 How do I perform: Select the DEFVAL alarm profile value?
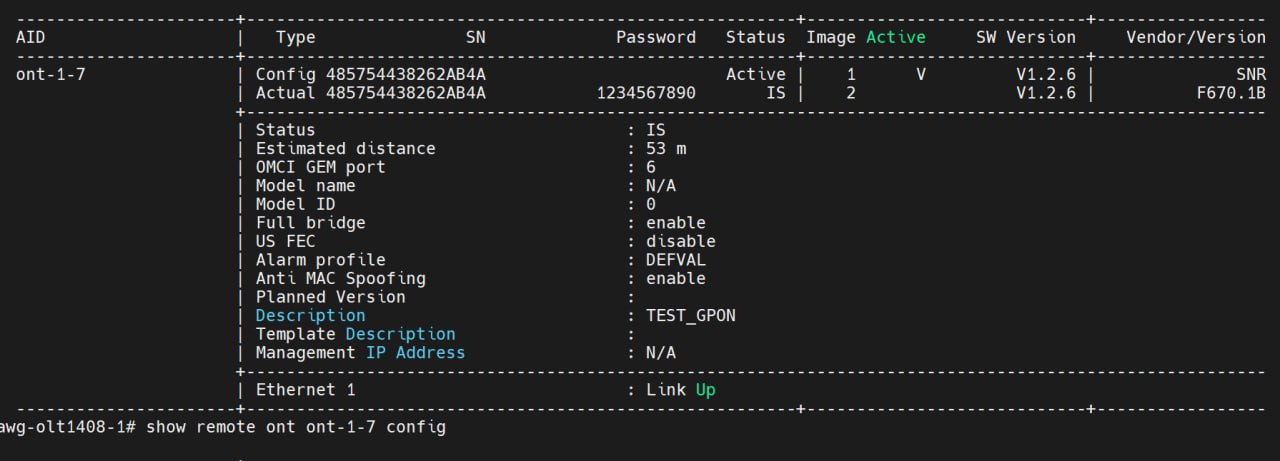coord(676,259)
